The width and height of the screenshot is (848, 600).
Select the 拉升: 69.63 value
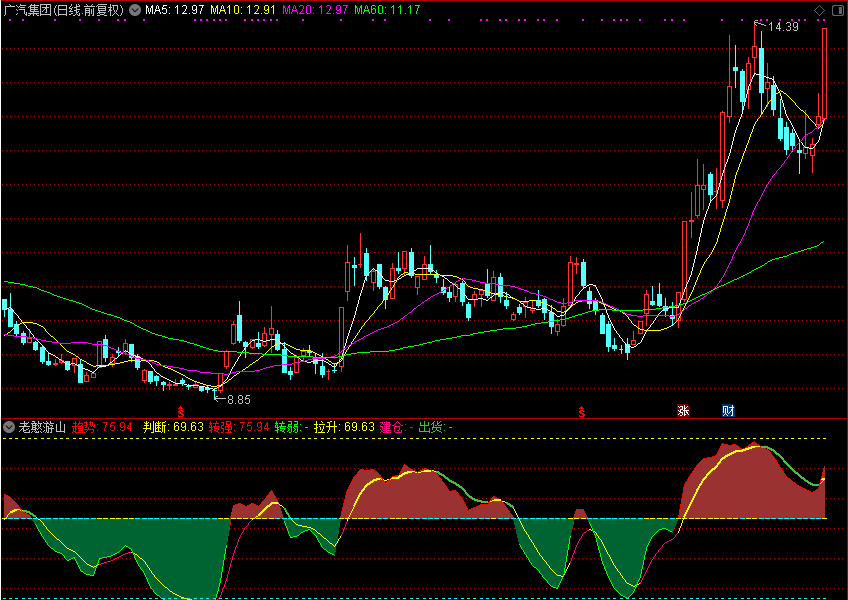tap(344, 427)
